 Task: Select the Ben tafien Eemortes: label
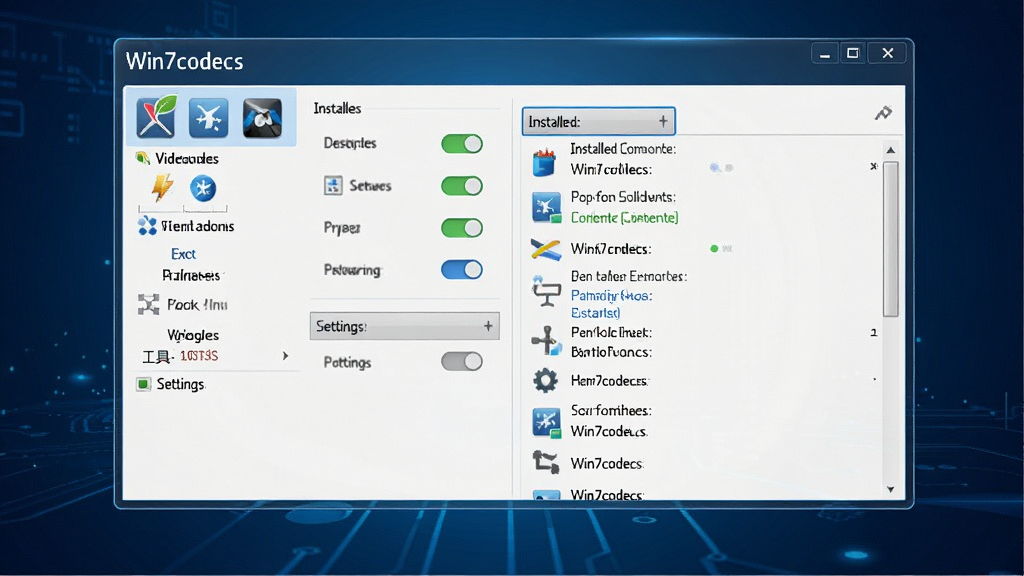pyautogui.click(x=629, y=276)
